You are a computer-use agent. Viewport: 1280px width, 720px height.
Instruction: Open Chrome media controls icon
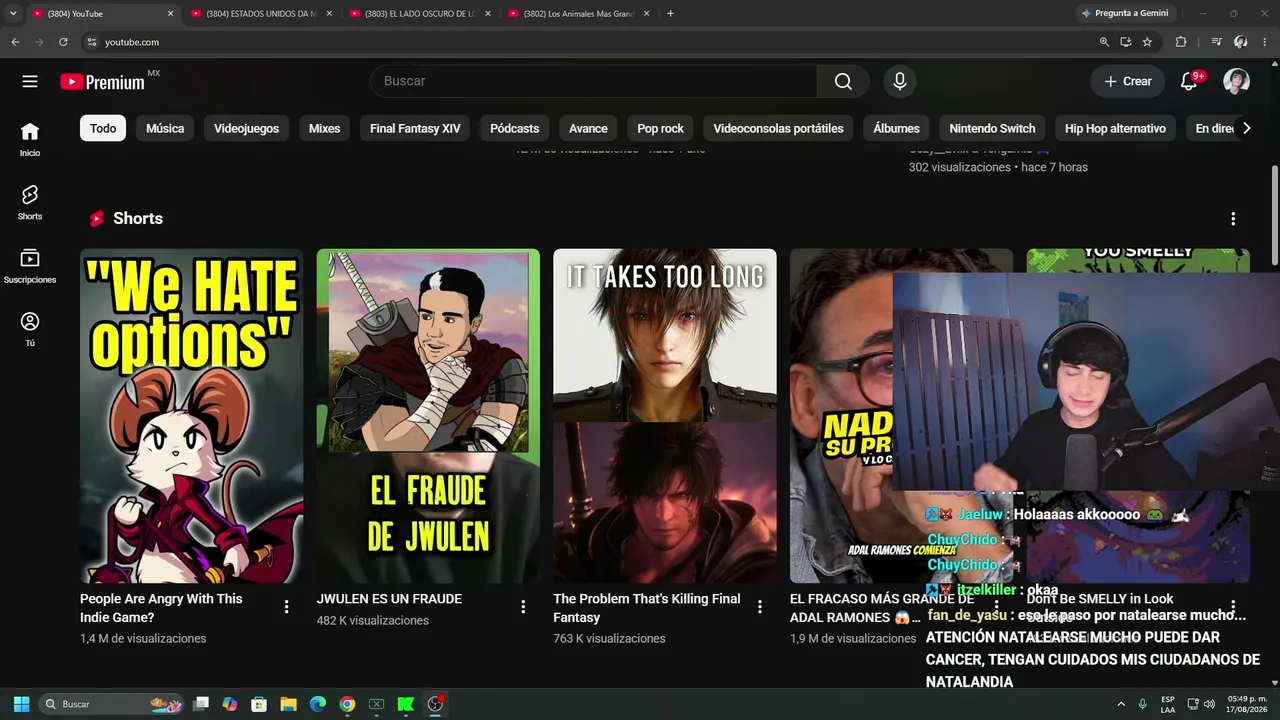point(1216,42)
